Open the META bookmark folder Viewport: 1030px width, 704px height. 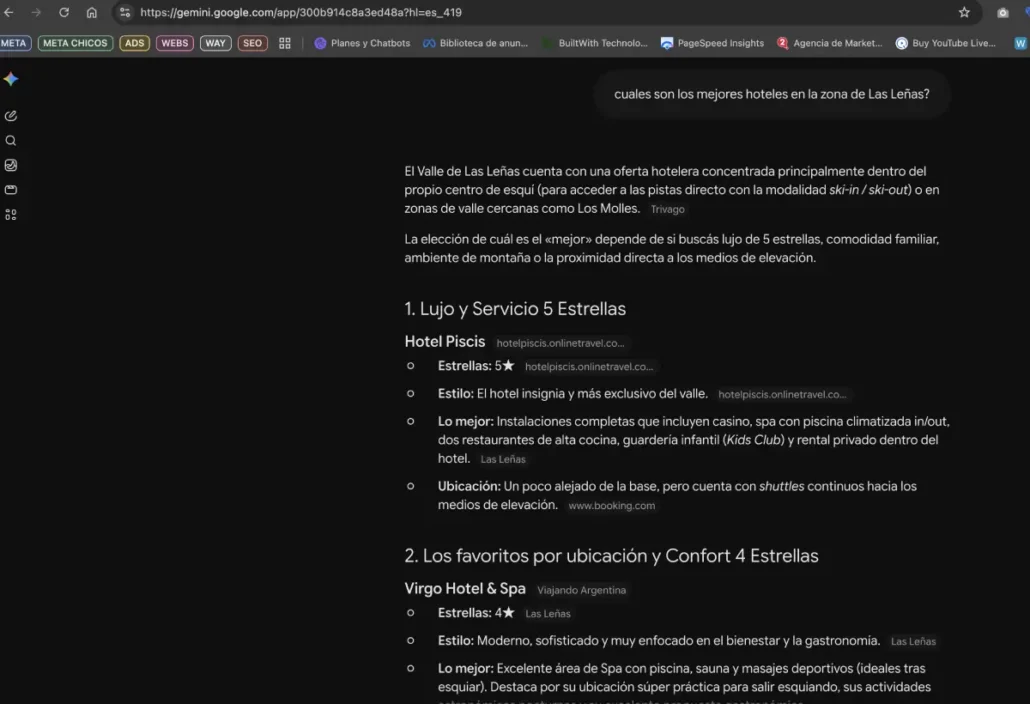tap(14, 43)
